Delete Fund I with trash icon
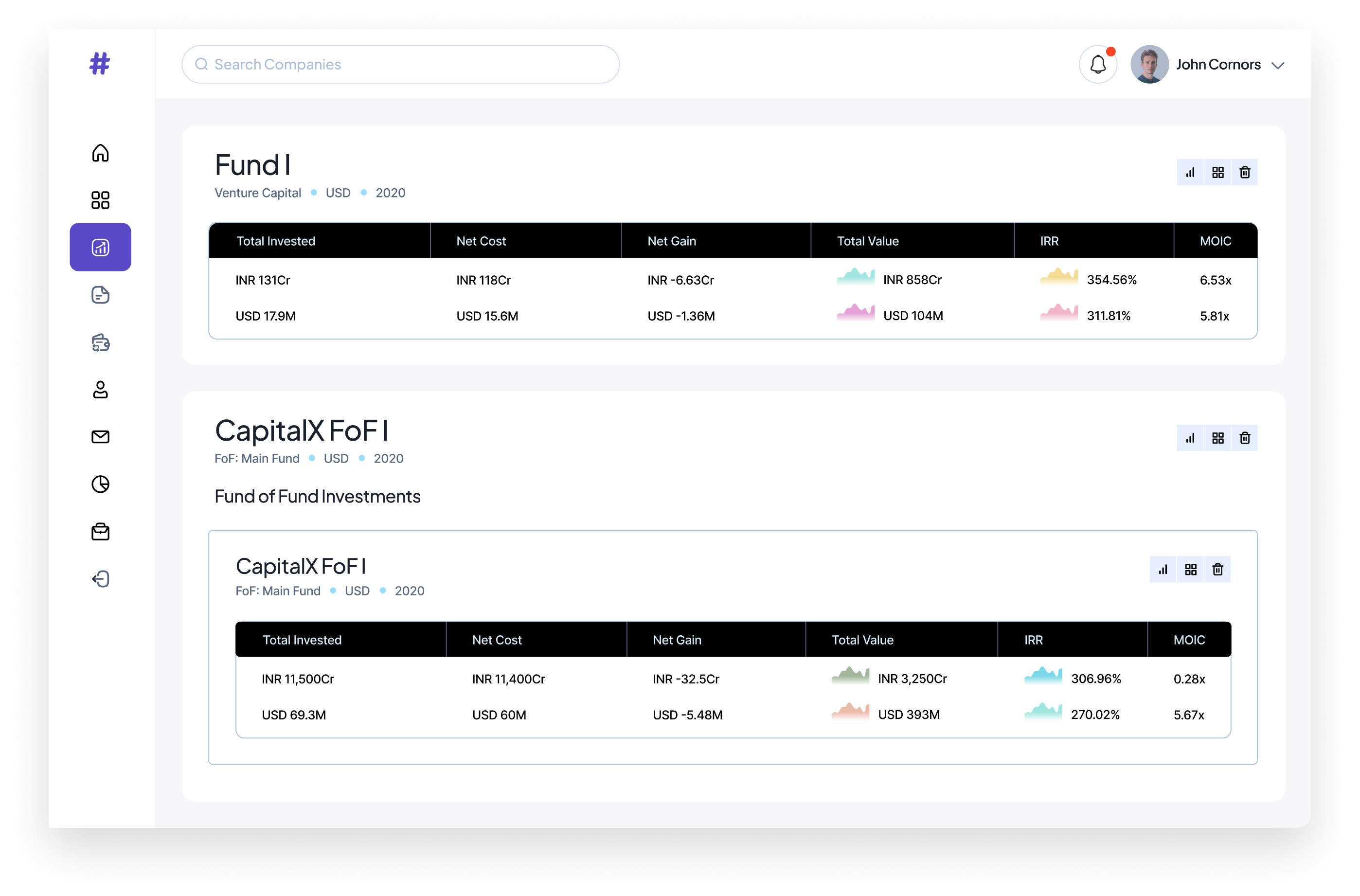The height and width of the screenshot is (896, 1360). (1245, 173)
